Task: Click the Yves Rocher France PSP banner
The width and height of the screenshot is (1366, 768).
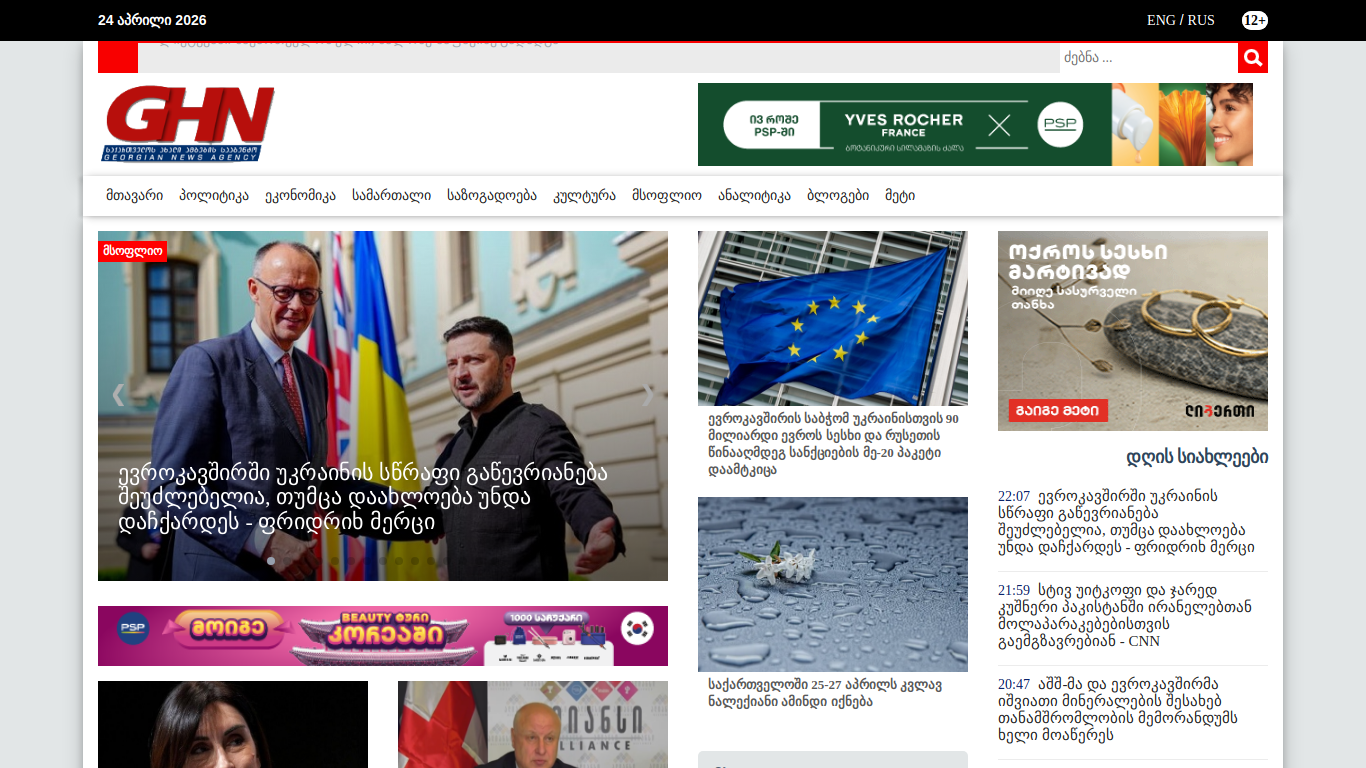Action: point(975,124)
